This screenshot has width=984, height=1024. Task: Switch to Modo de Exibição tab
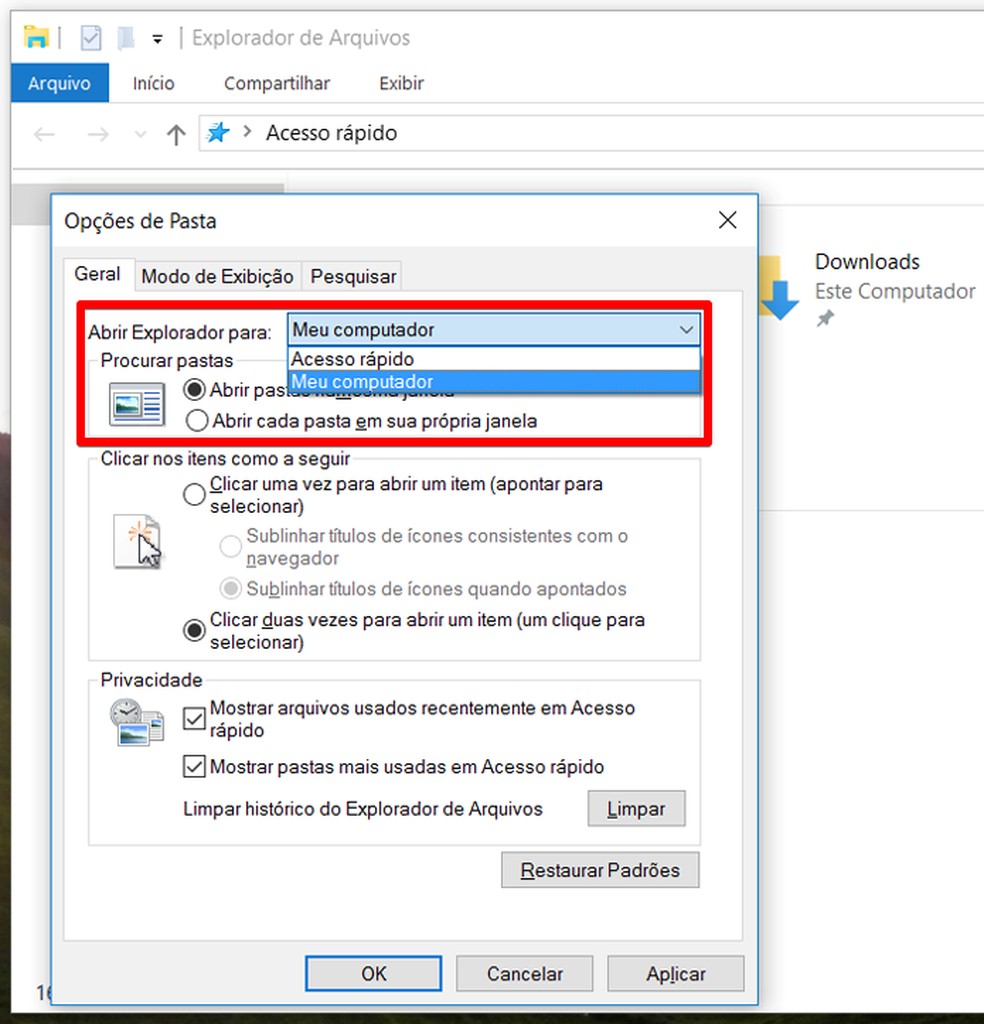click(217, 276)
